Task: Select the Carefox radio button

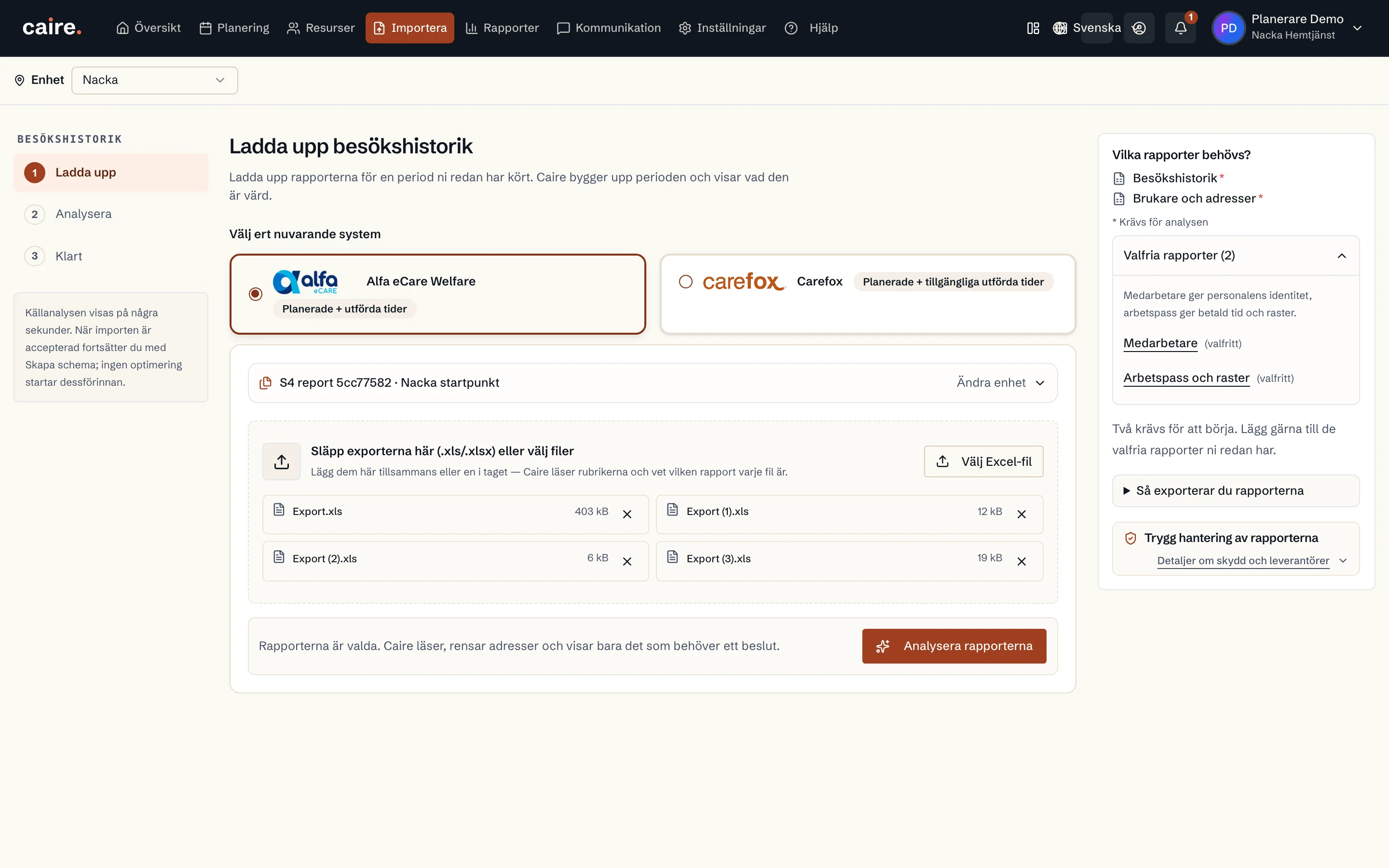Action: [x=685, y=281]
